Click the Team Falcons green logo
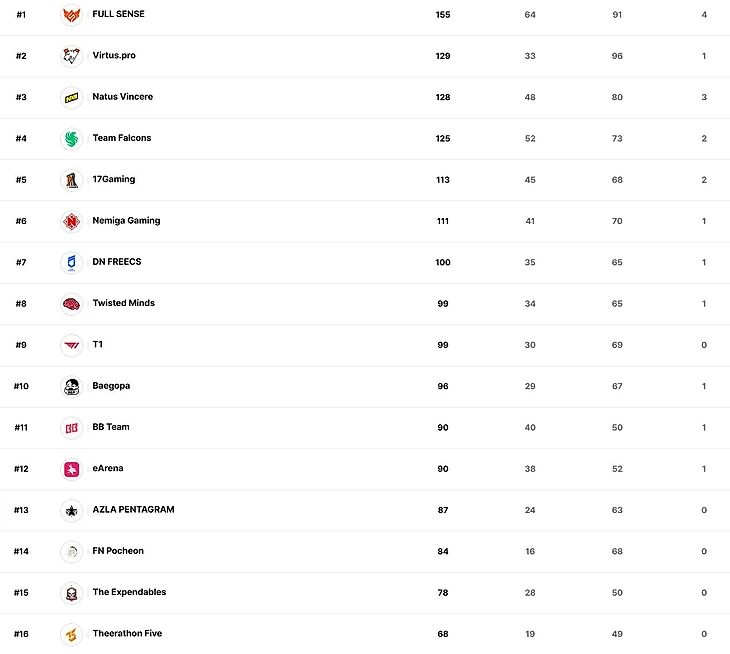Screen dimensions: 730x654 point(71,138)
